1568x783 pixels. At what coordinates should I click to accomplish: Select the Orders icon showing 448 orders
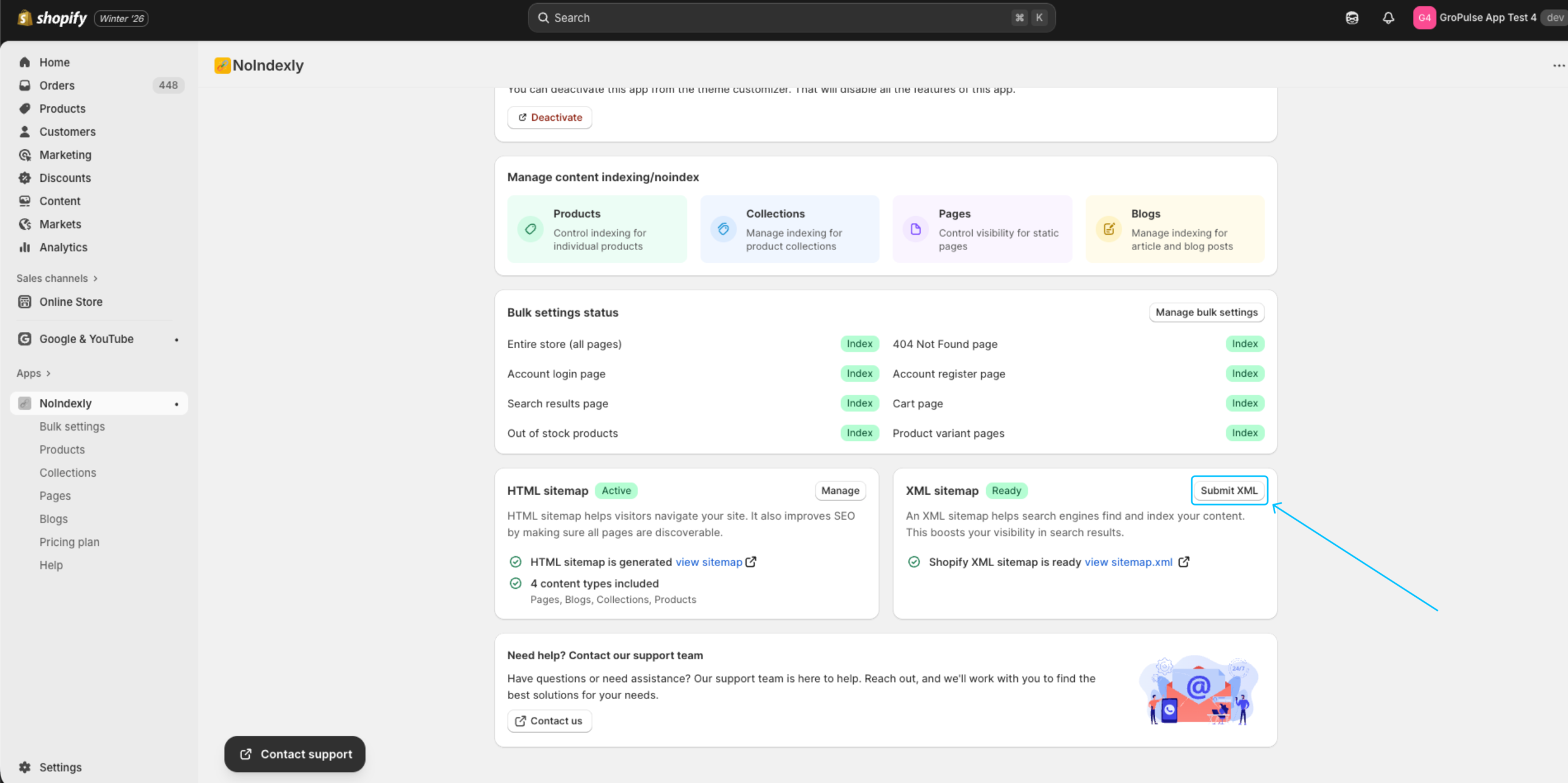pyautogui.click(x=24, y=85)
